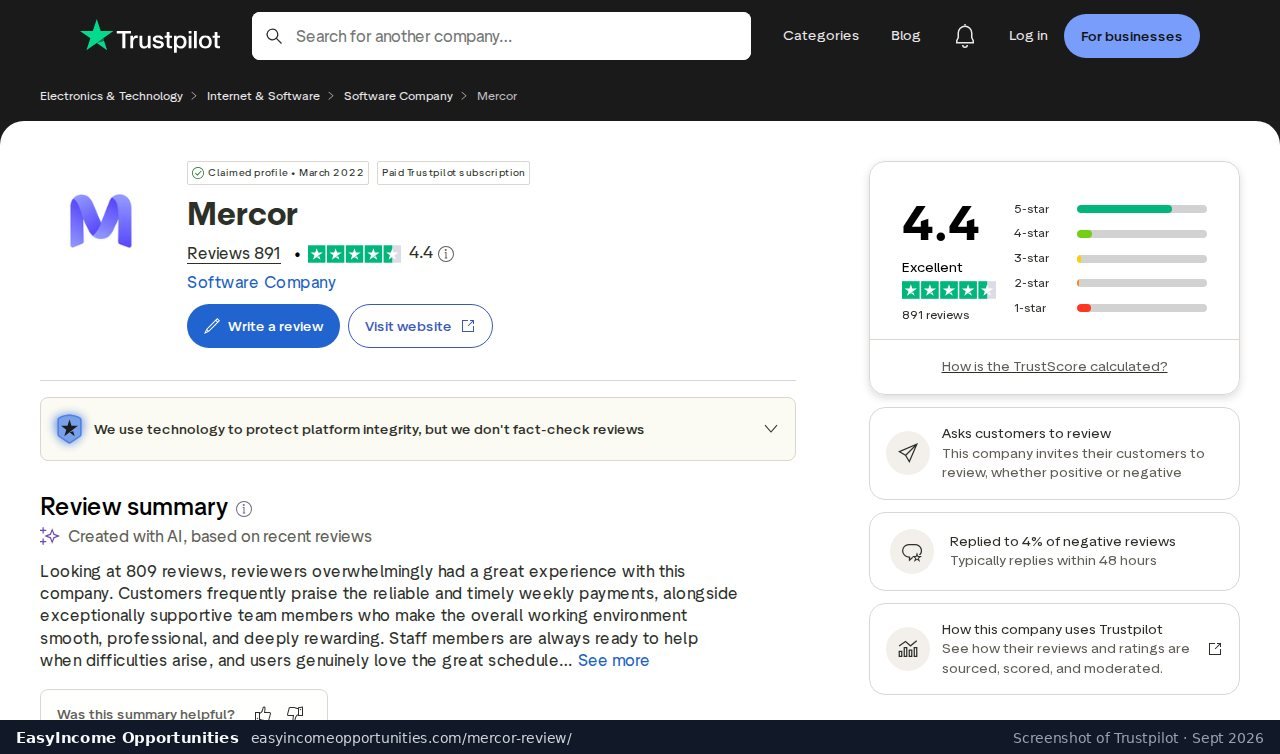The width and height of the screenshot is (1280, 754).
Task: Click the claimed profile checkmark icon
Action: point(198,173)
